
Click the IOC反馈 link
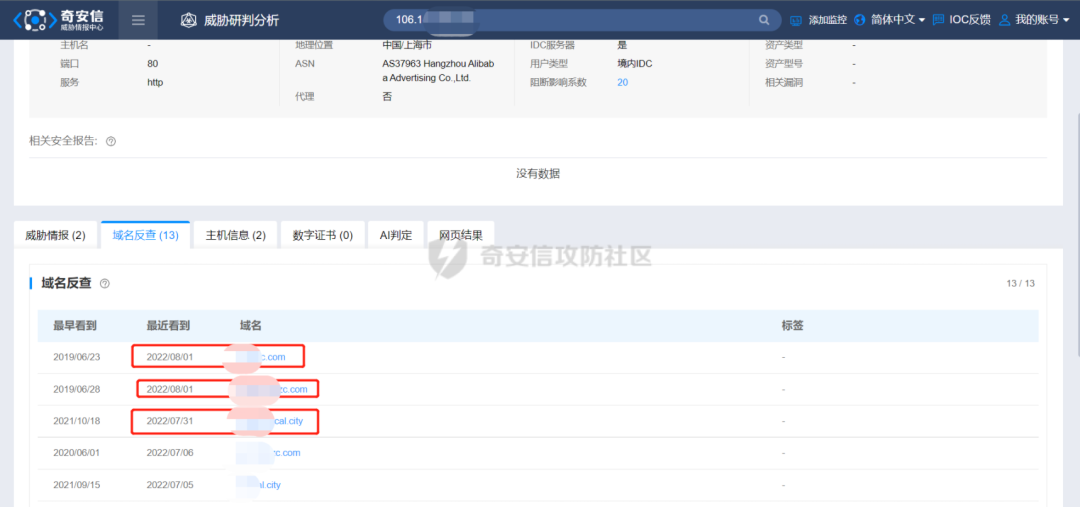pyautogui.click(x=970, y=20)
